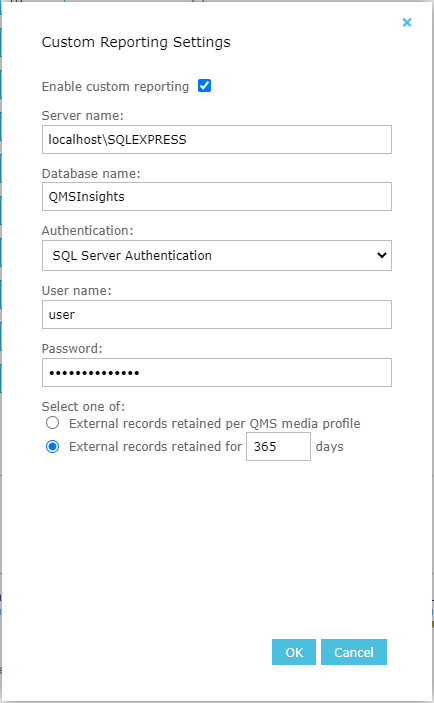Click the Select one of label
This screenshot has height=703, width=434.
[83, 406]
